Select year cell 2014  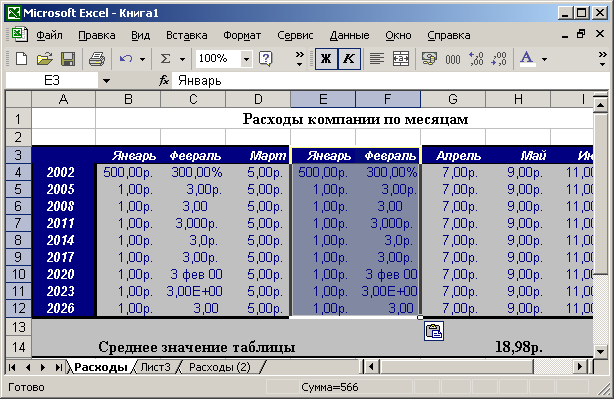click(x=63, y=240)
